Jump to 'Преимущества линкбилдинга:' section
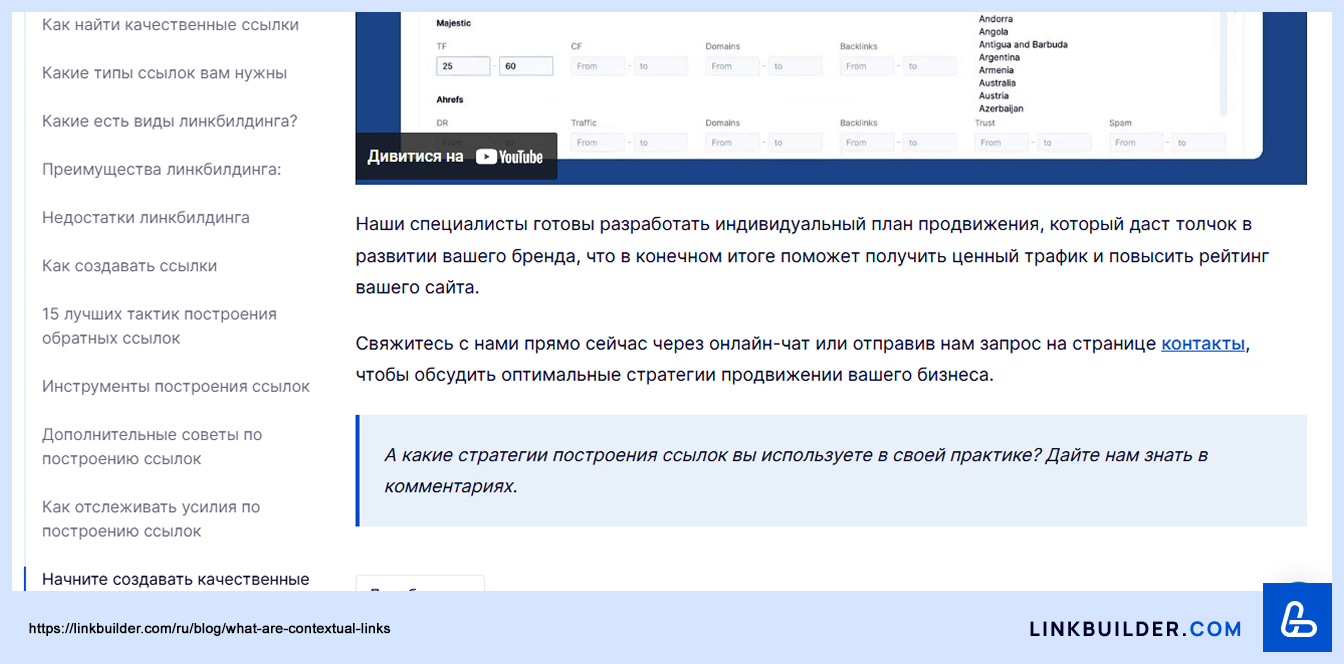This screenshot has height=664, width=1344. click(x=162, y=169)
